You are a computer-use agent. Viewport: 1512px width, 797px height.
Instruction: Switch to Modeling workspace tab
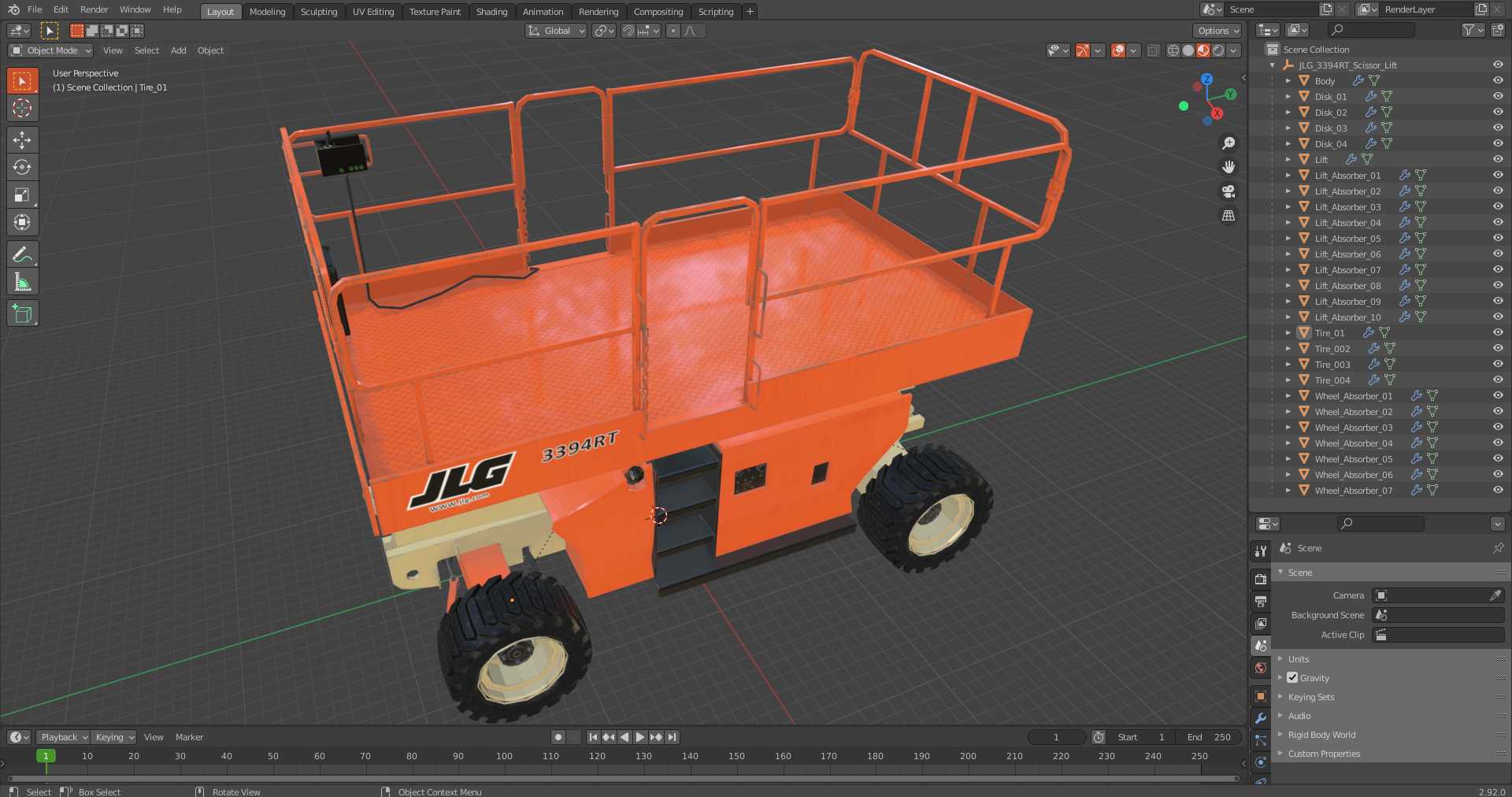coord(267,12)
